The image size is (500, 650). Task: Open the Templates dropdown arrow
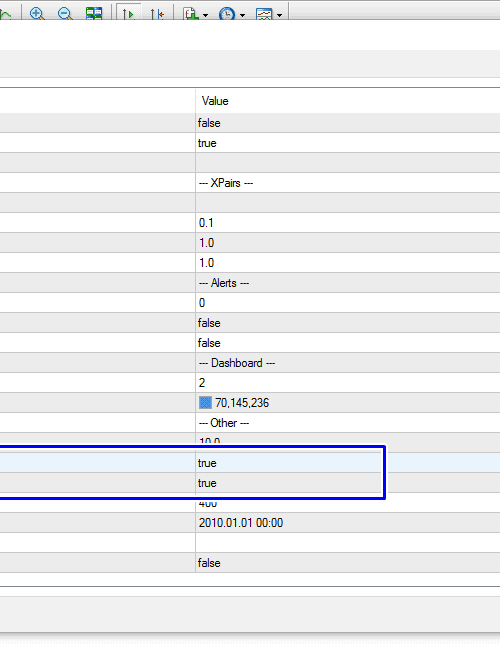pos(279,15)
